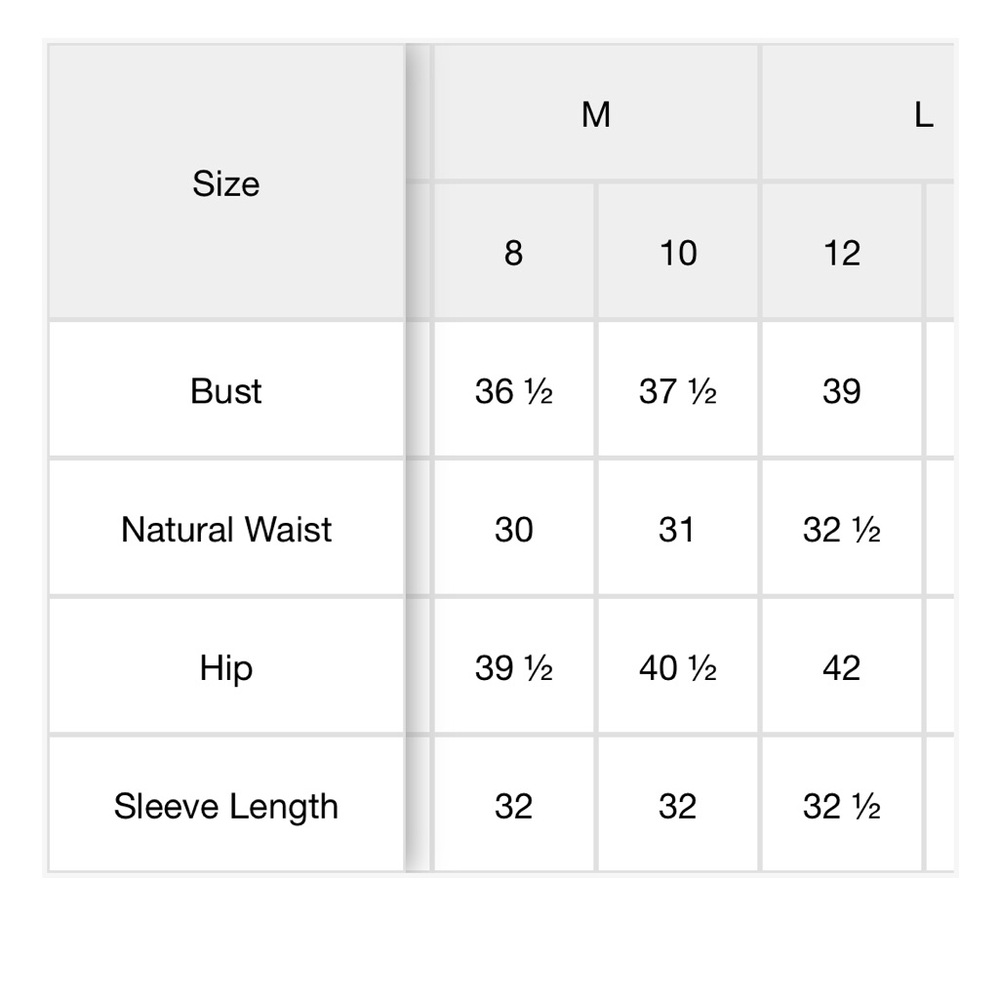Select the 37 ½ bust measurement cell
This screenshot has width=1000, height=1000.
[678, 390]
